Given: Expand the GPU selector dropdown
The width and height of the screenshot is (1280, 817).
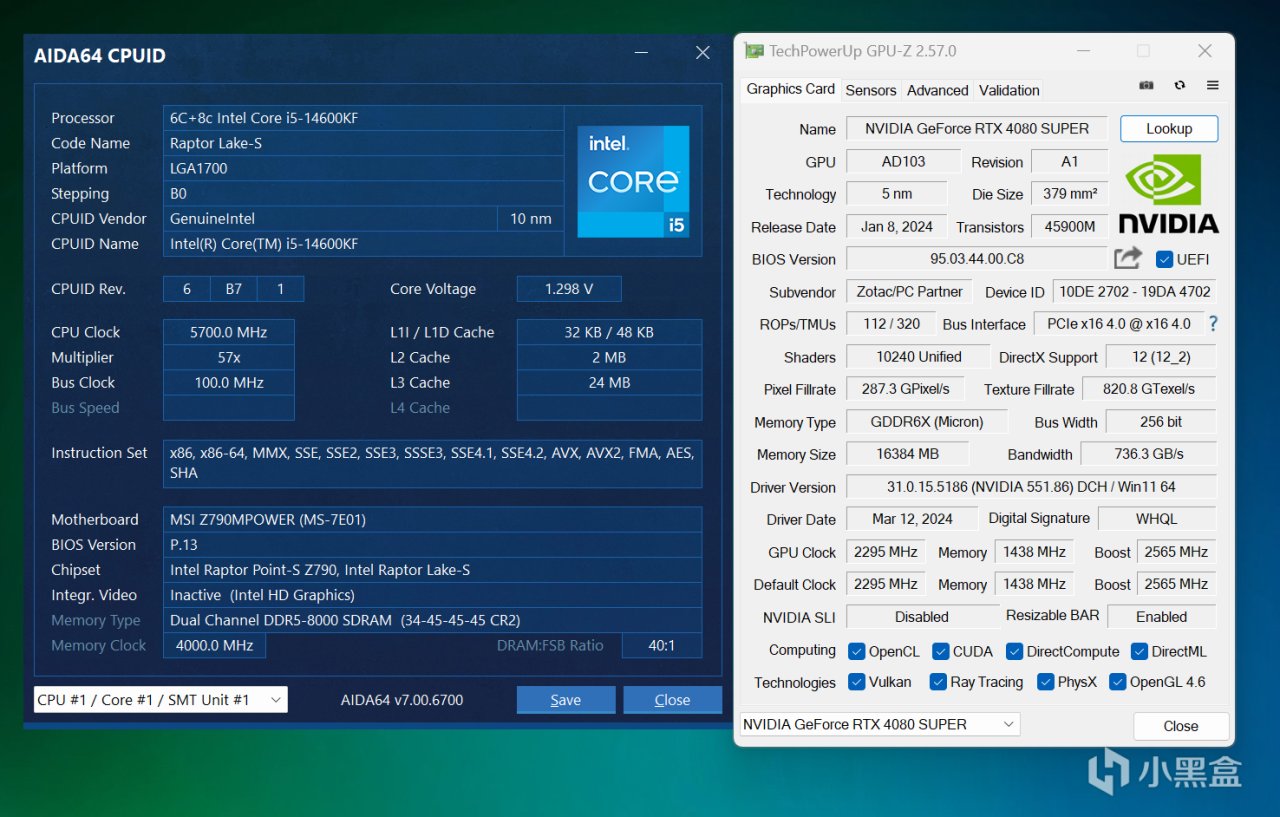Looking at the screenshot, I should (879, 724).
